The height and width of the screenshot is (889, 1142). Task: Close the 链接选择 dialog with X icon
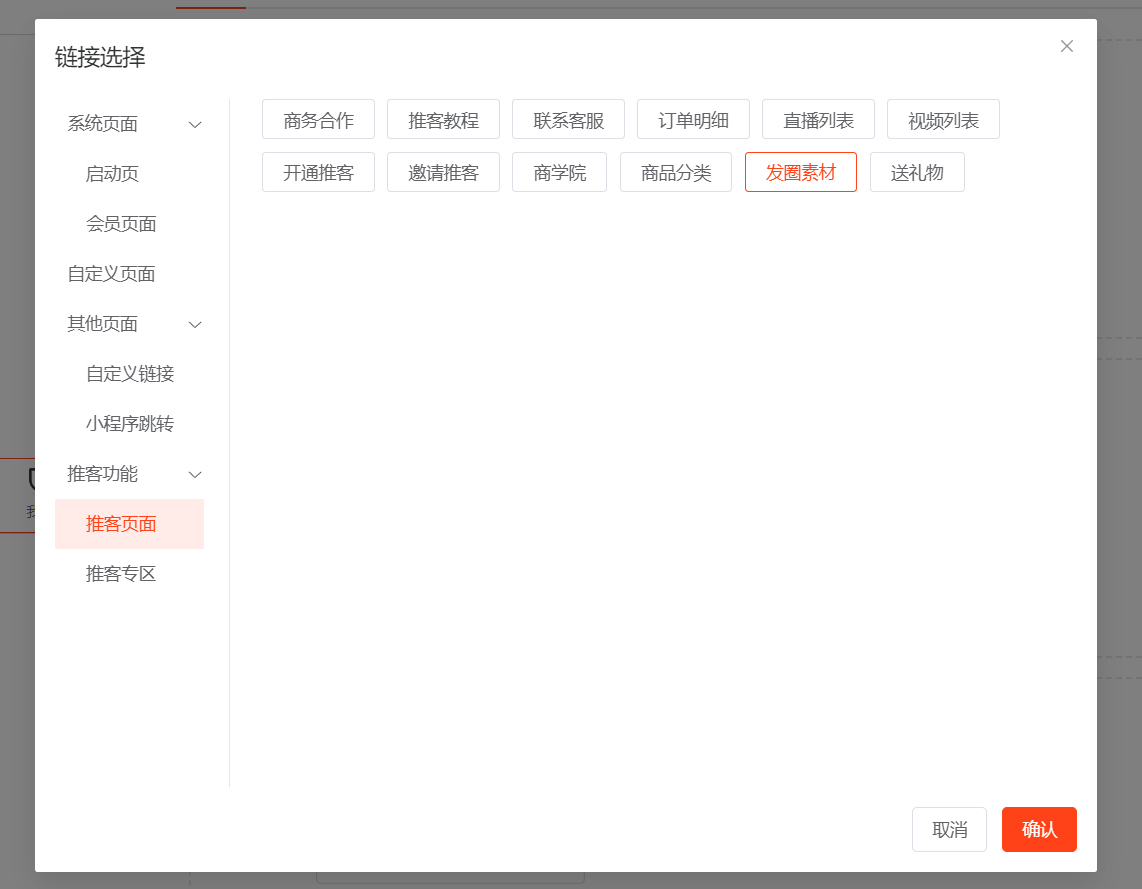click(1067, 46)
